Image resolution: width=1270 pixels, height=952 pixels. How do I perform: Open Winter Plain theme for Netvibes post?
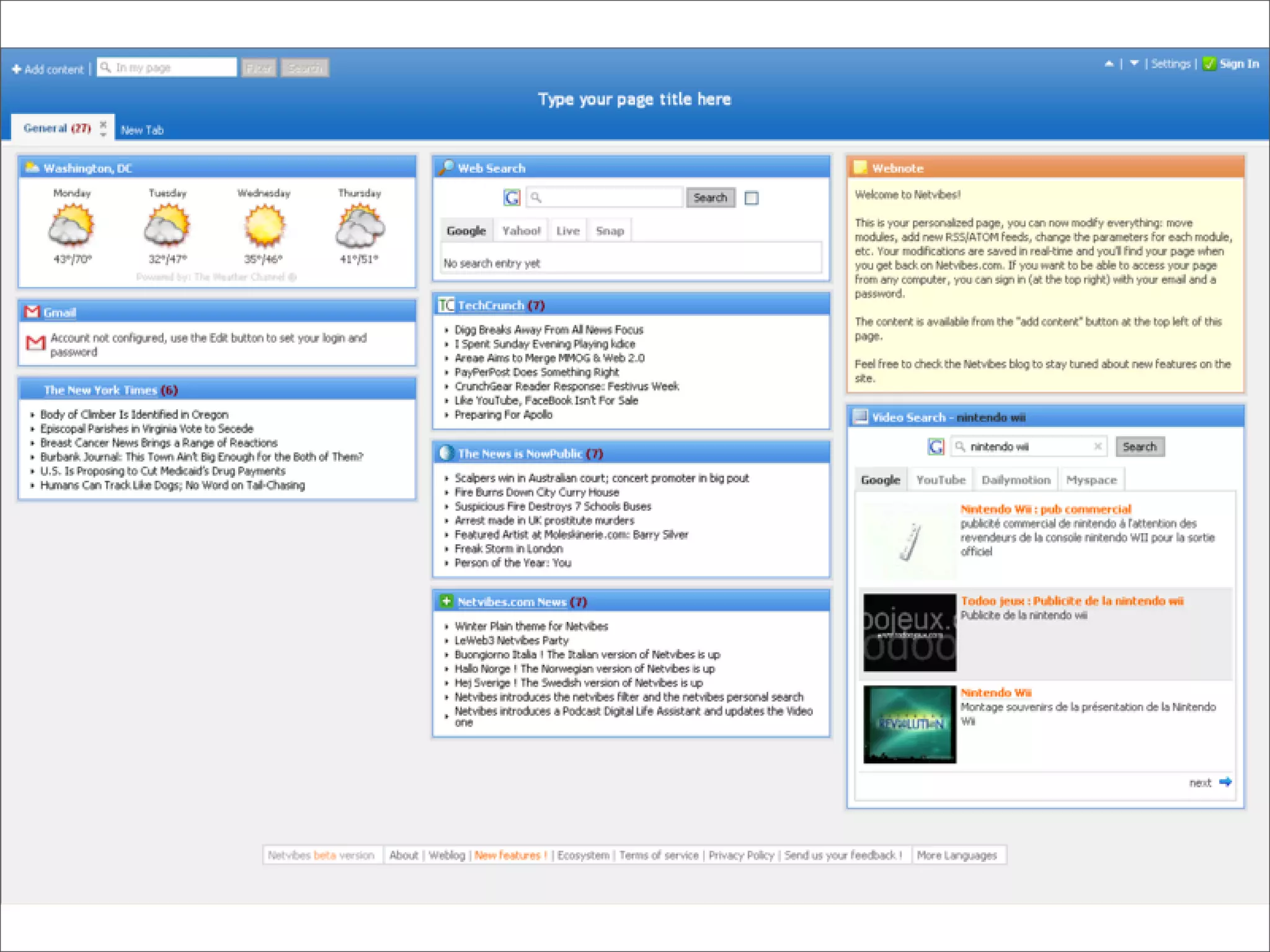click(531, 626)
